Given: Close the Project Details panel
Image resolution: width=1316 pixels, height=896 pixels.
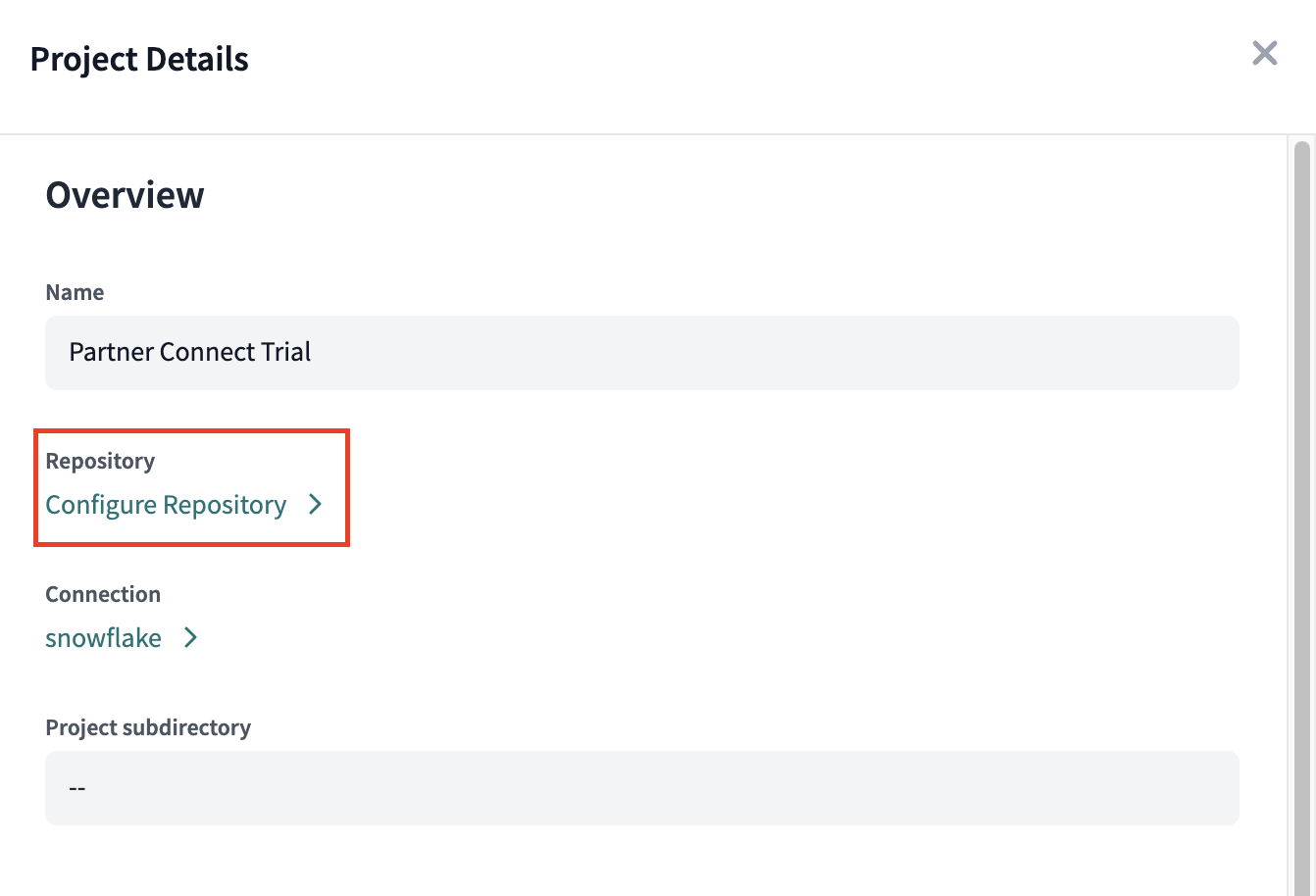Looking at the screenshot, I should click(x=1265, y=54).
